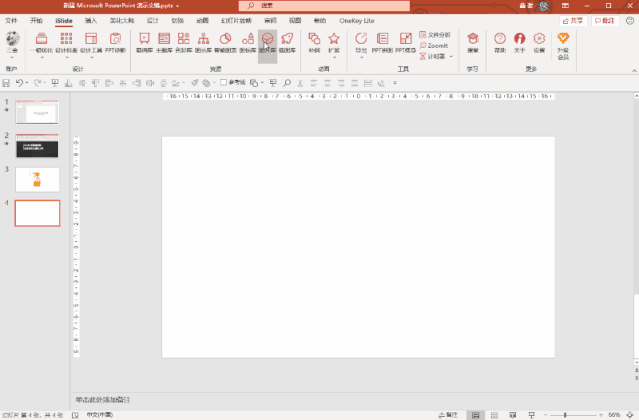Open the 学习 graduation cap icon
This screenshot has width=639, height=420.
point(473,39)
